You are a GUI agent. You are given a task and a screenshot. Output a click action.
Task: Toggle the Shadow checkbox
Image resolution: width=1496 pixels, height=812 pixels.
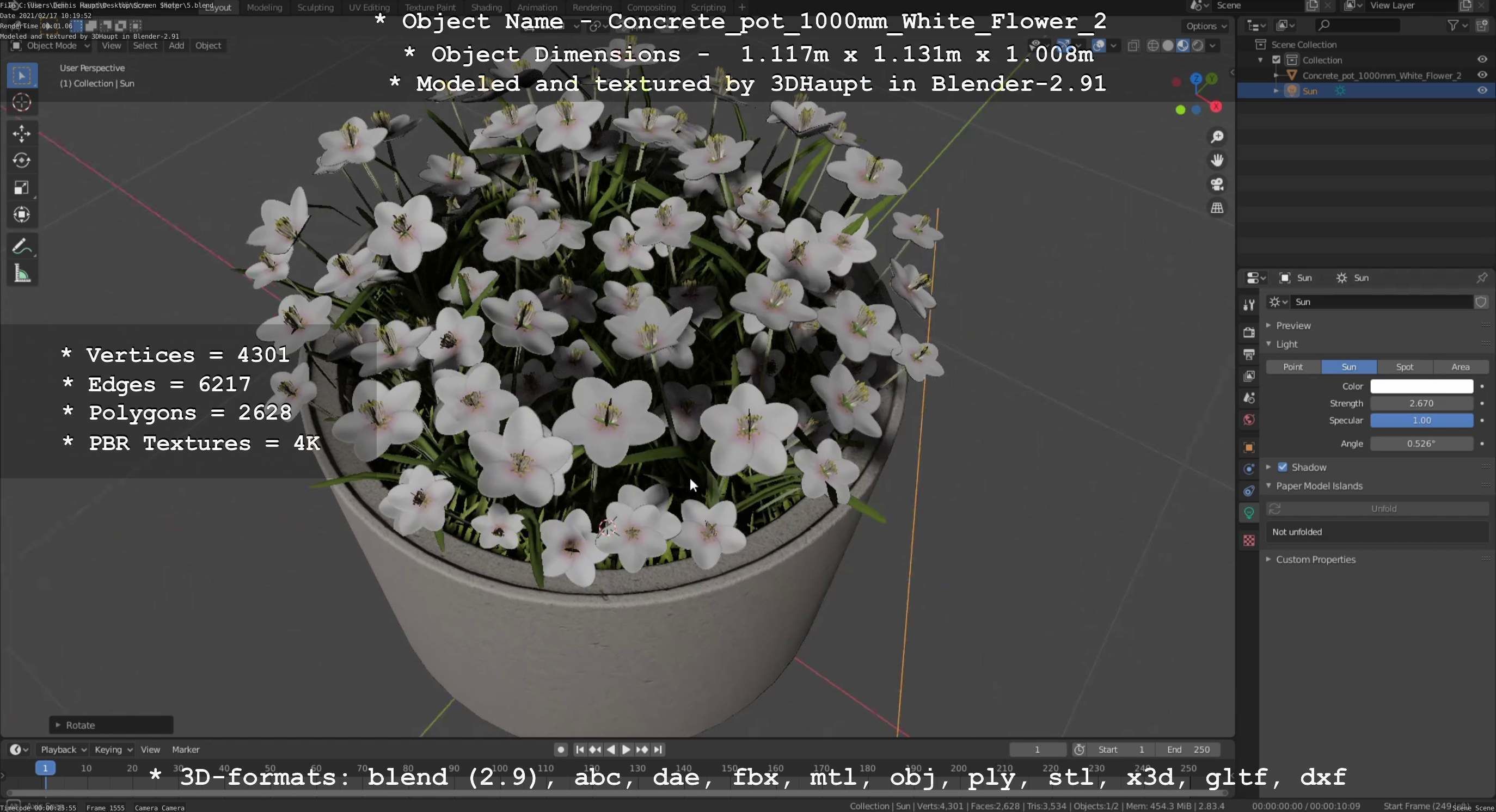(1283, 467)
